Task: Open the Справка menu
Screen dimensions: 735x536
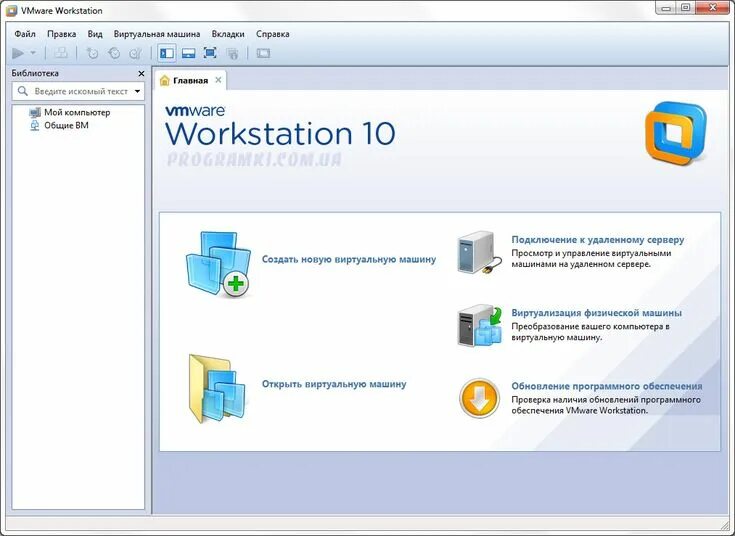Action: click(x=272, y=34)
